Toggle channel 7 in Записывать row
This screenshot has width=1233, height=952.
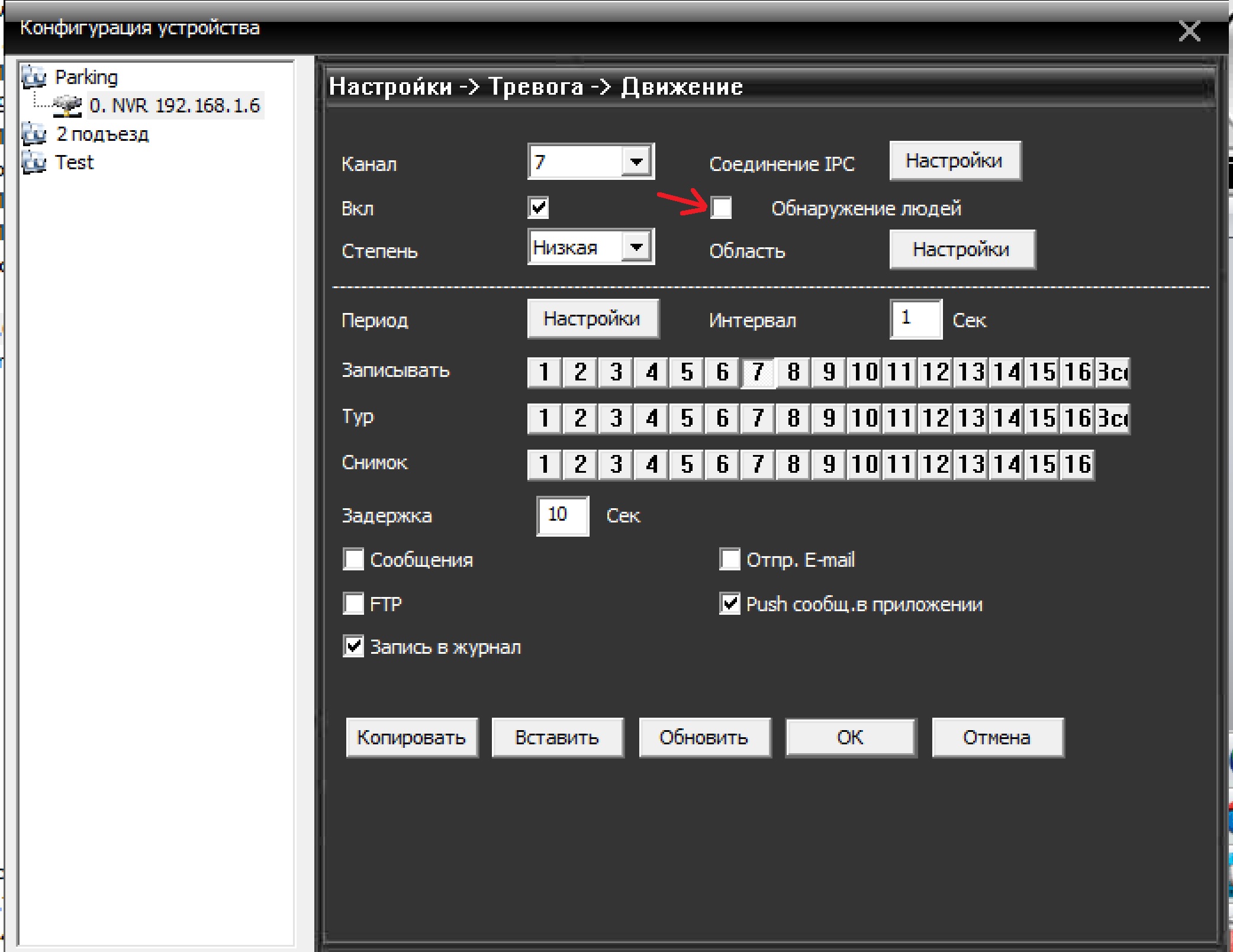[758, 372]
